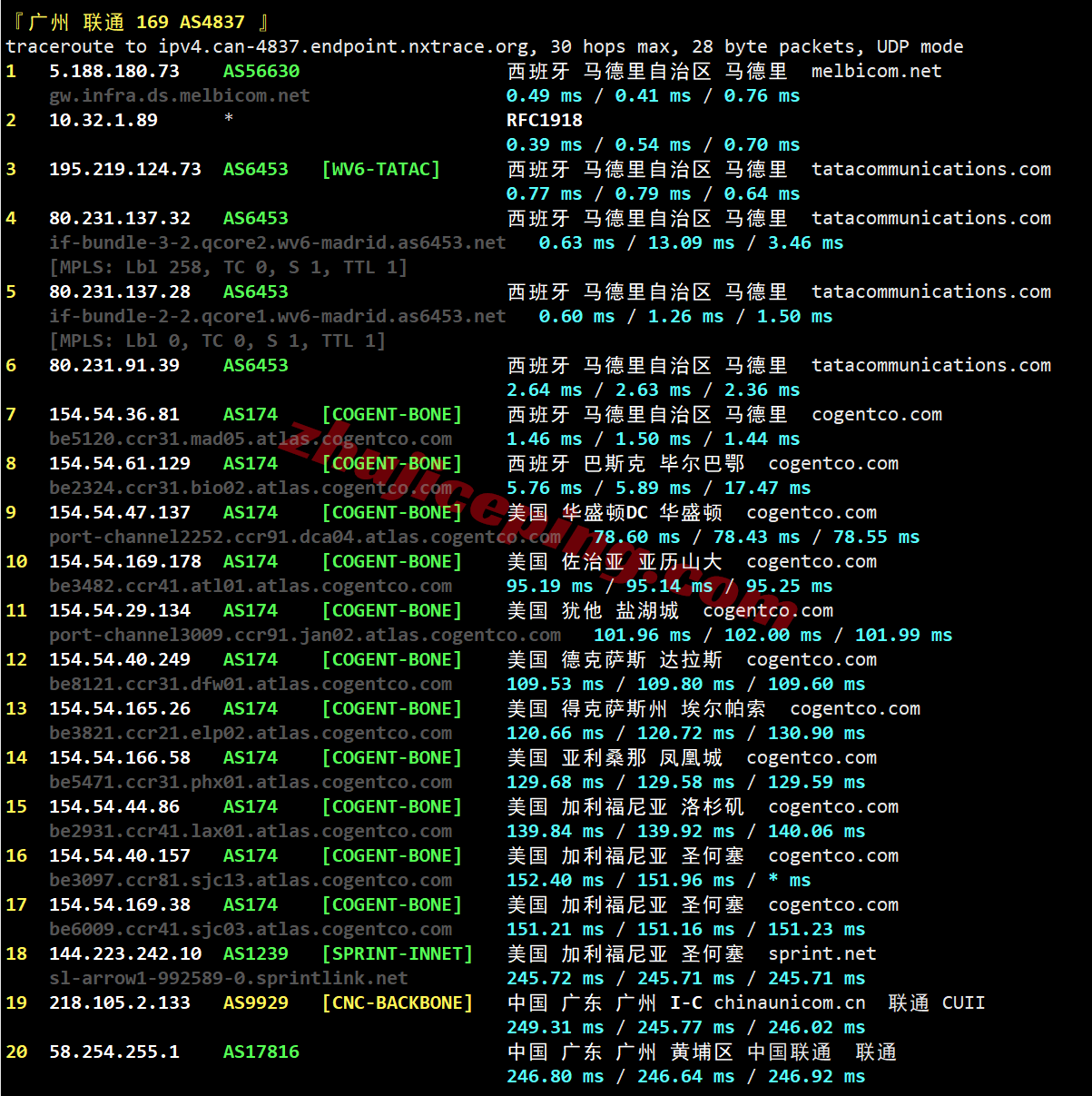Select the IP address 5.188.180.73
The image size is (1092, 1096).
[114, 71]
